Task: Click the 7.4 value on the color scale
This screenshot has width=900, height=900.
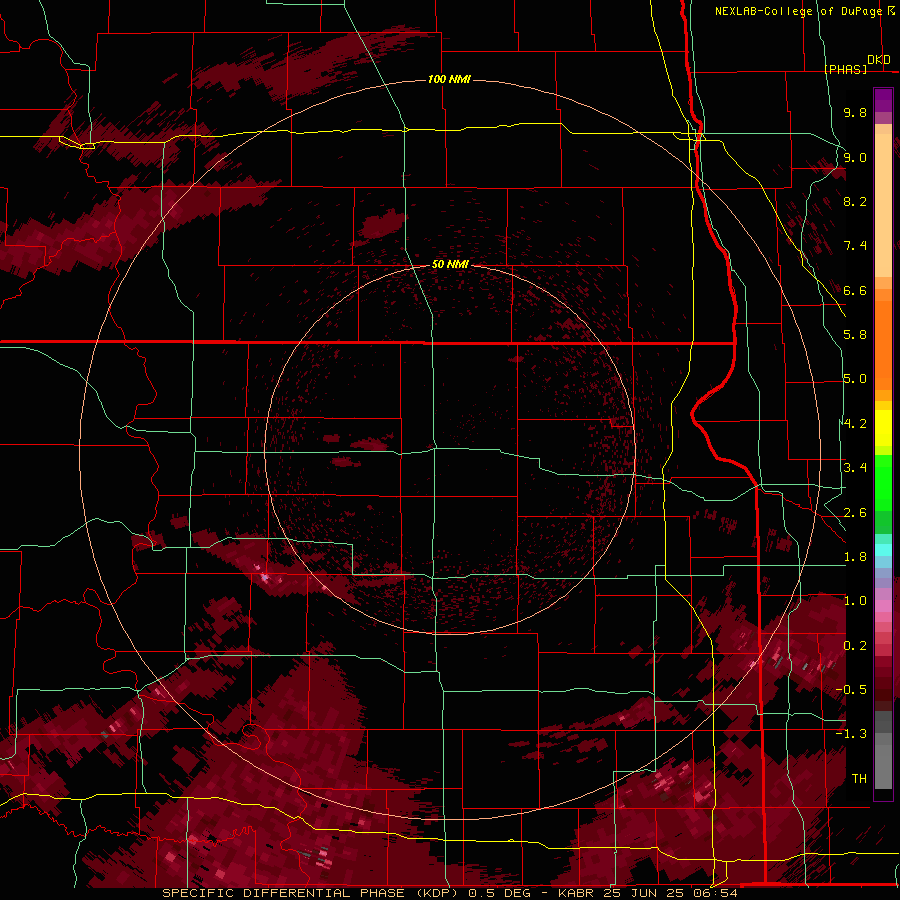Action: 855,246
